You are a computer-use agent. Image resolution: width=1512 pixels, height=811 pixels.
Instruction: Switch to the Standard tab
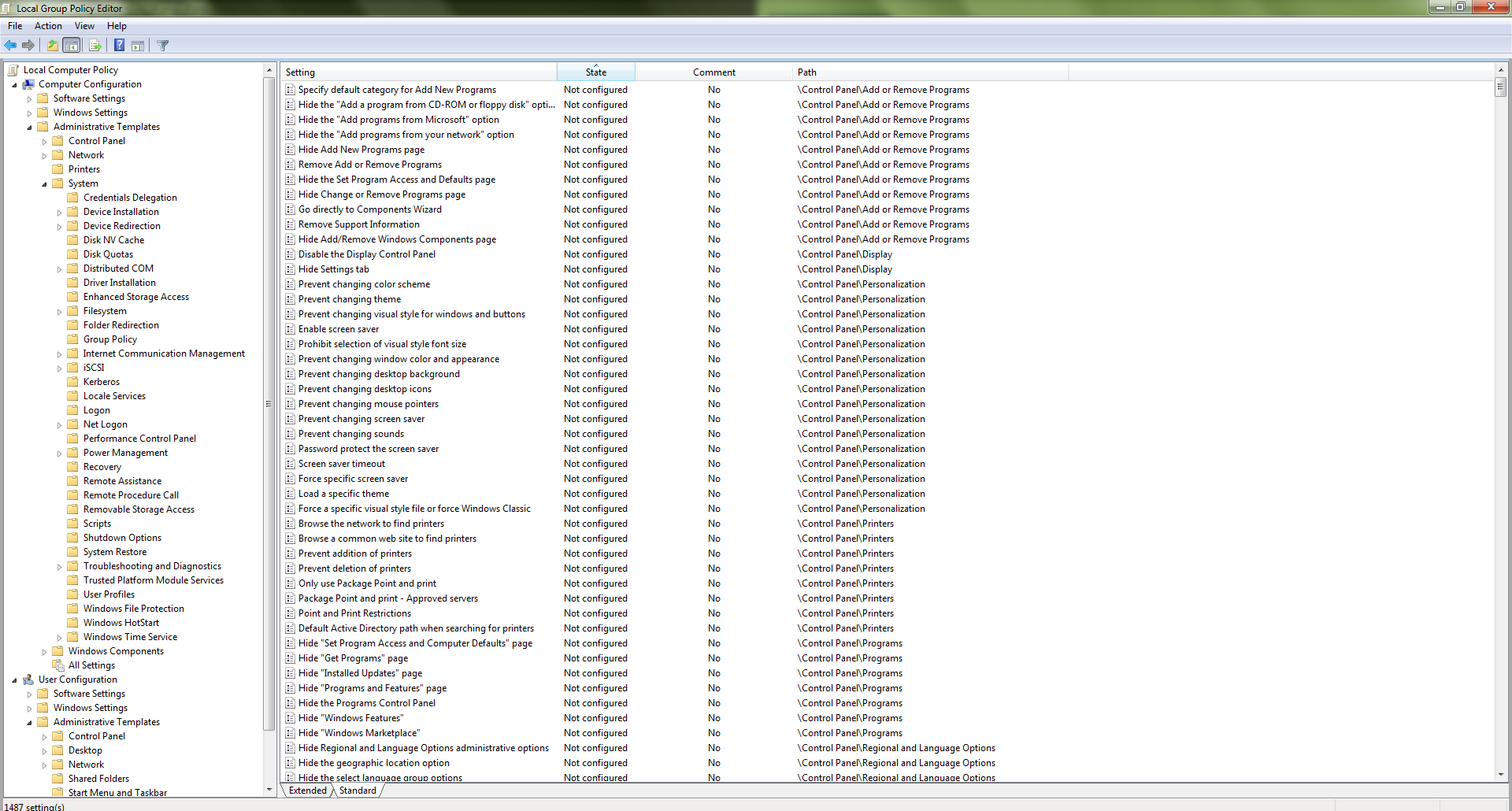[x=358, y=791]
